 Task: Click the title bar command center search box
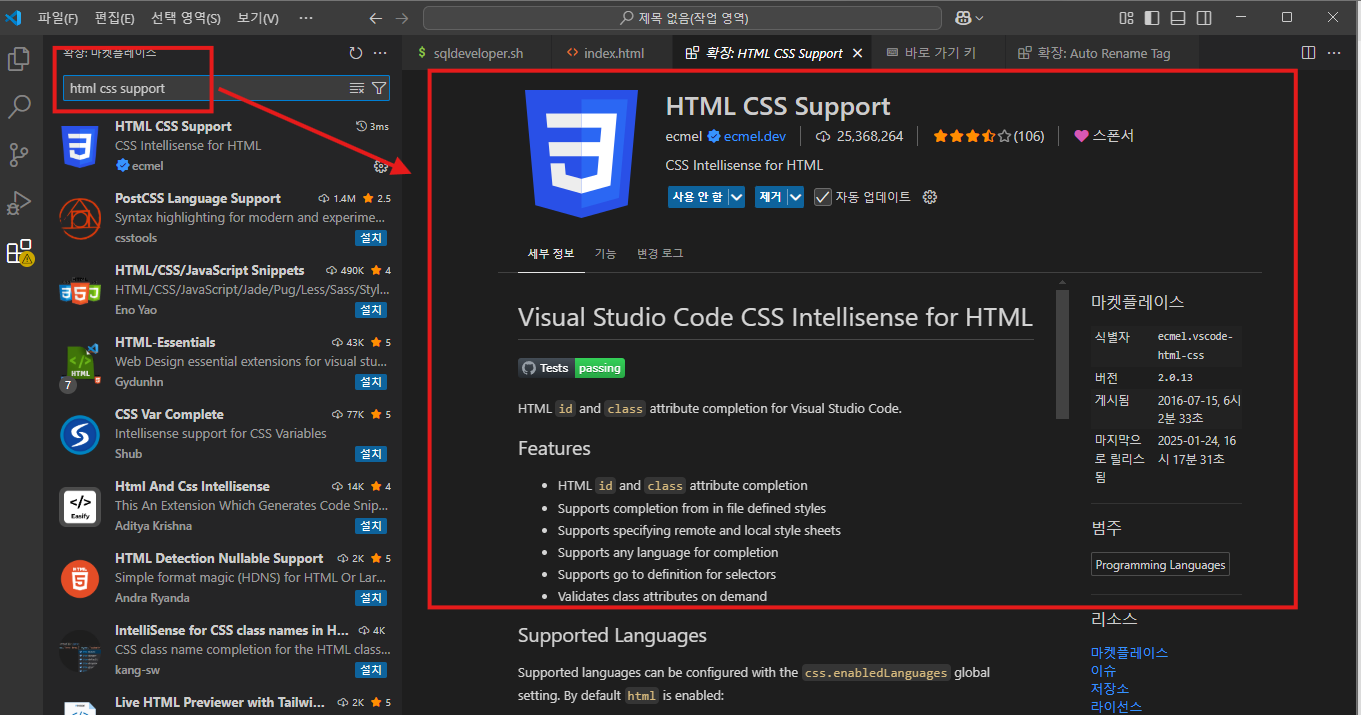tap(682, 18)
